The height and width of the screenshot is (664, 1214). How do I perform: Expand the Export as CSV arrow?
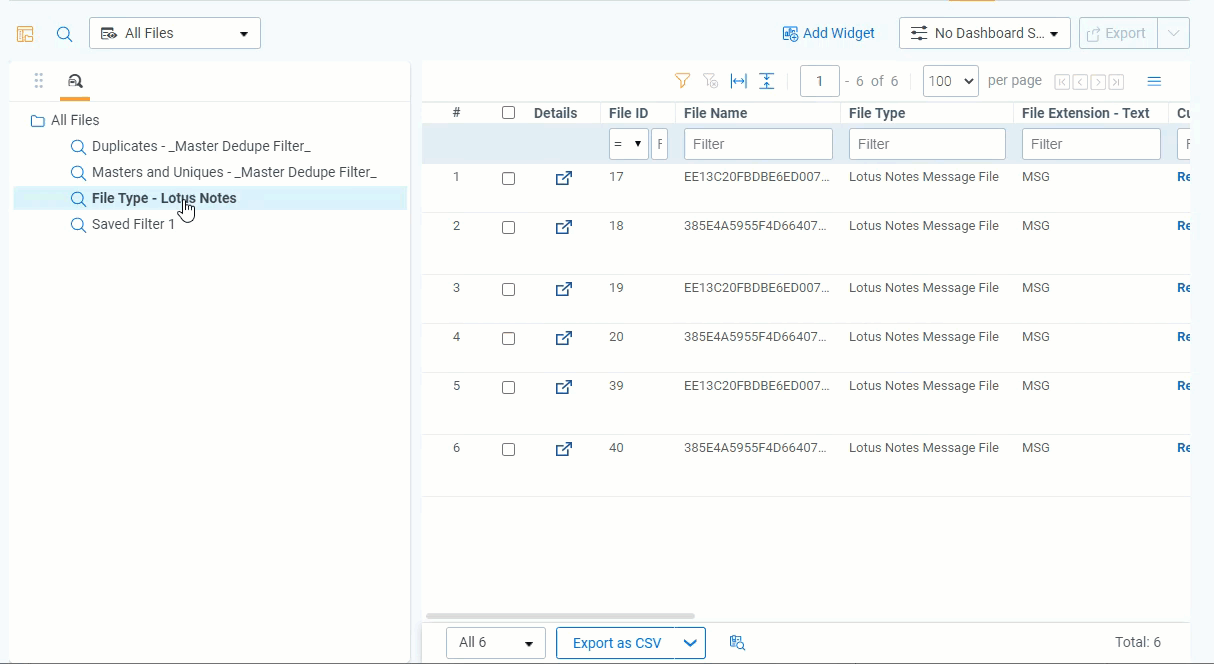tap(690, 643)
